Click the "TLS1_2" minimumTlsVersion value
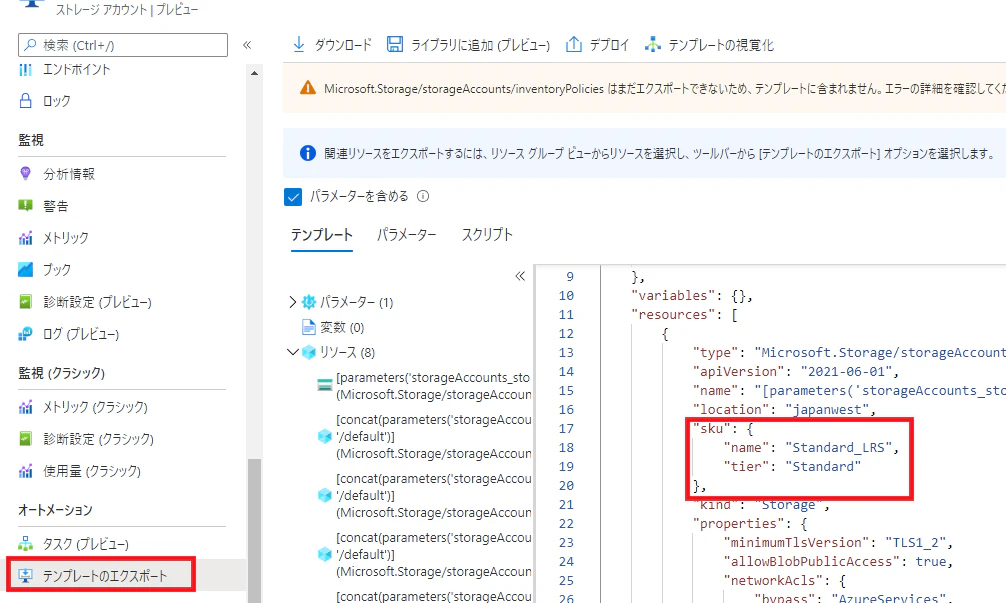Viewport: 1006px width, 603px height. click(914, 543)
